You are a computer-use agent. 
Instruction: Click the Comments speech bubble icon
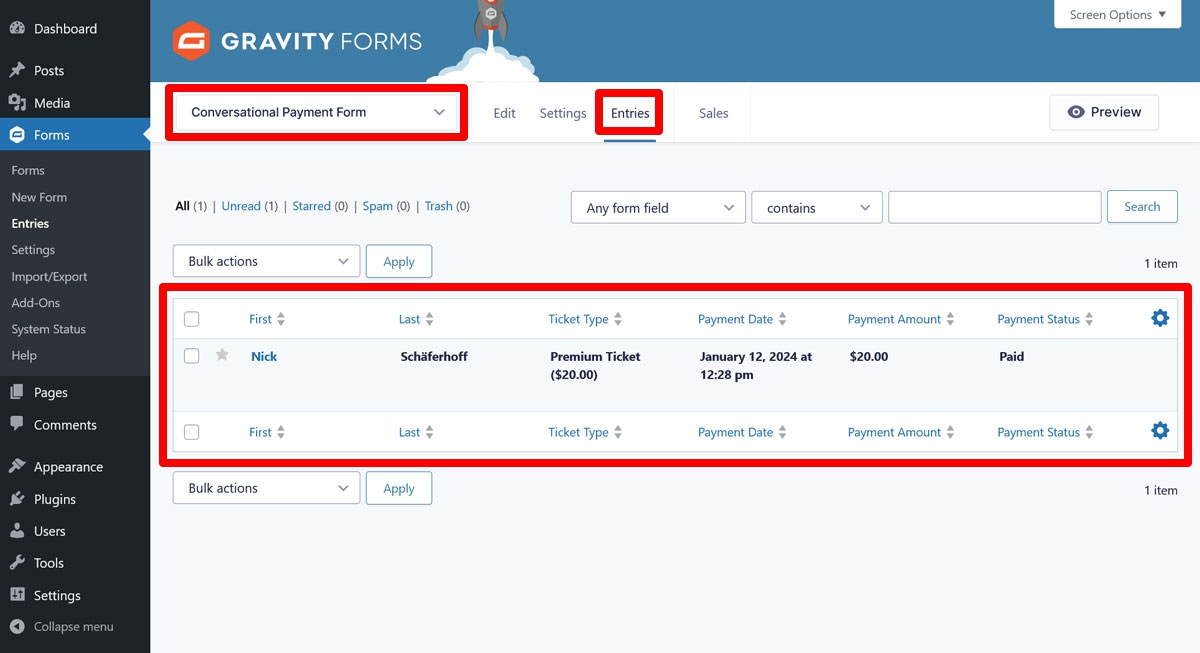17,425
